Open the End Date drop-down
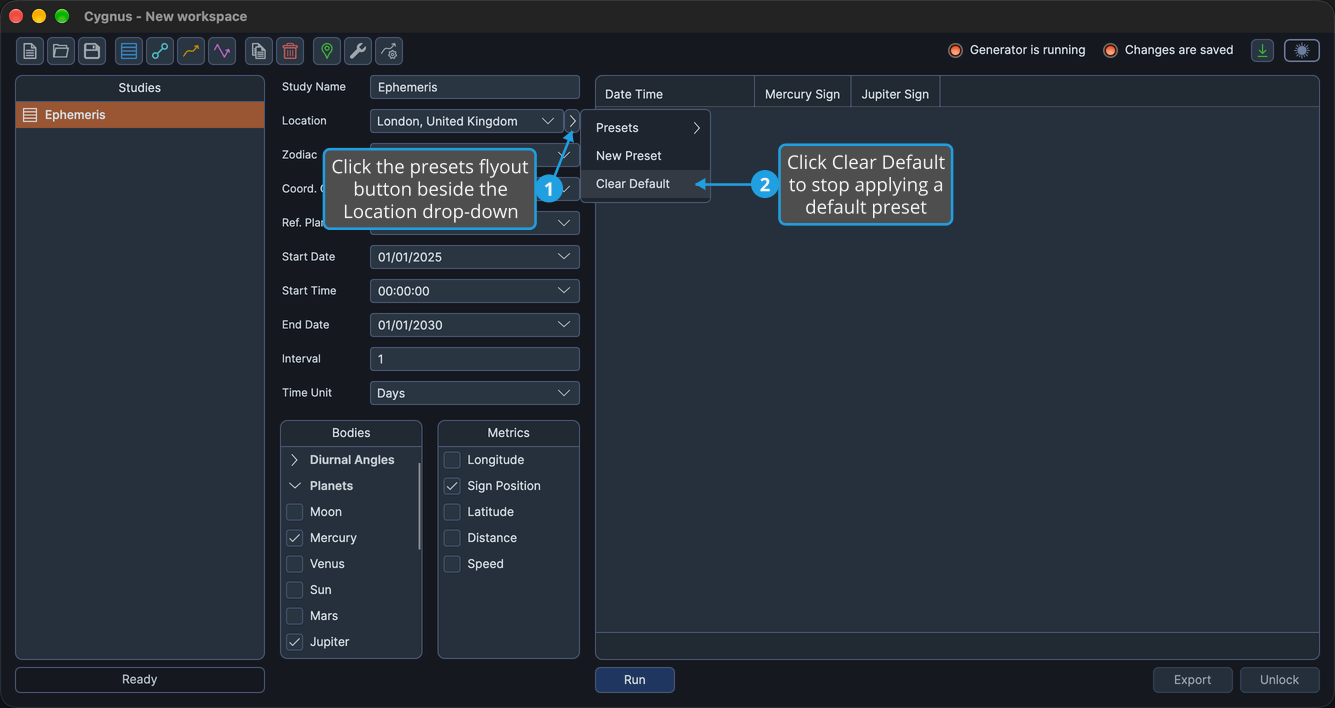1335x708 pixels. pyautogui.click(x=474, y=325)
